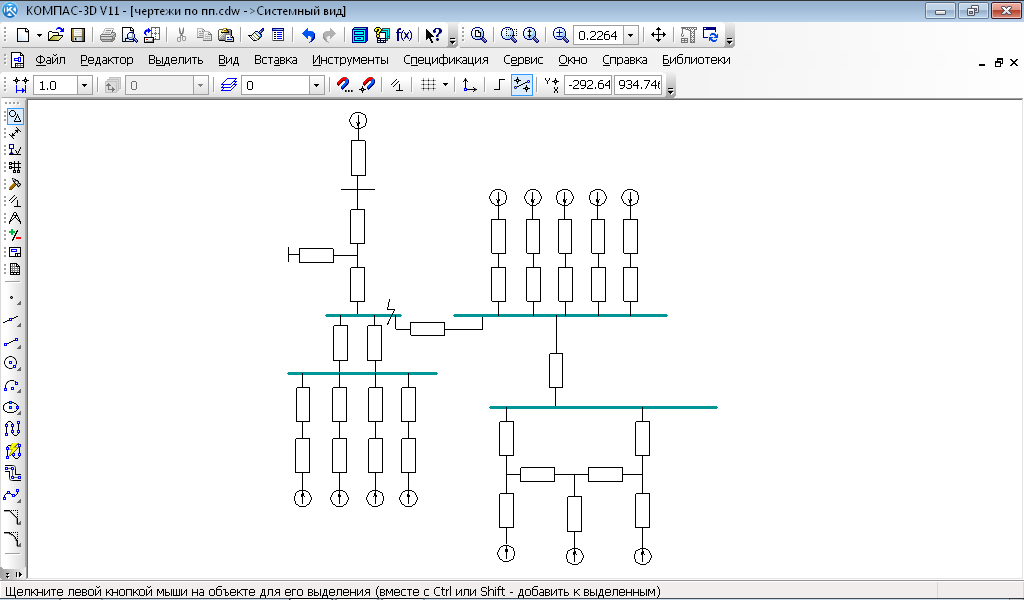The image size is (1024, 600).
Task: Open print preview from the toolbar
Action: 129,35
